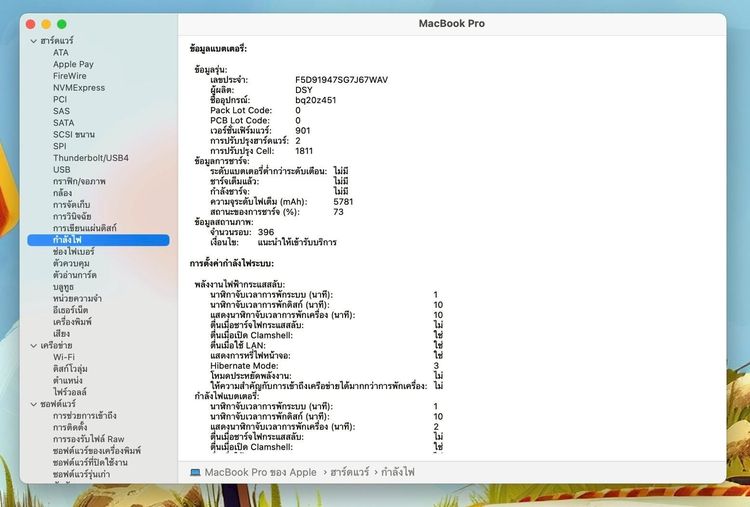Select SATA in the hardware list

coord(64,123)
